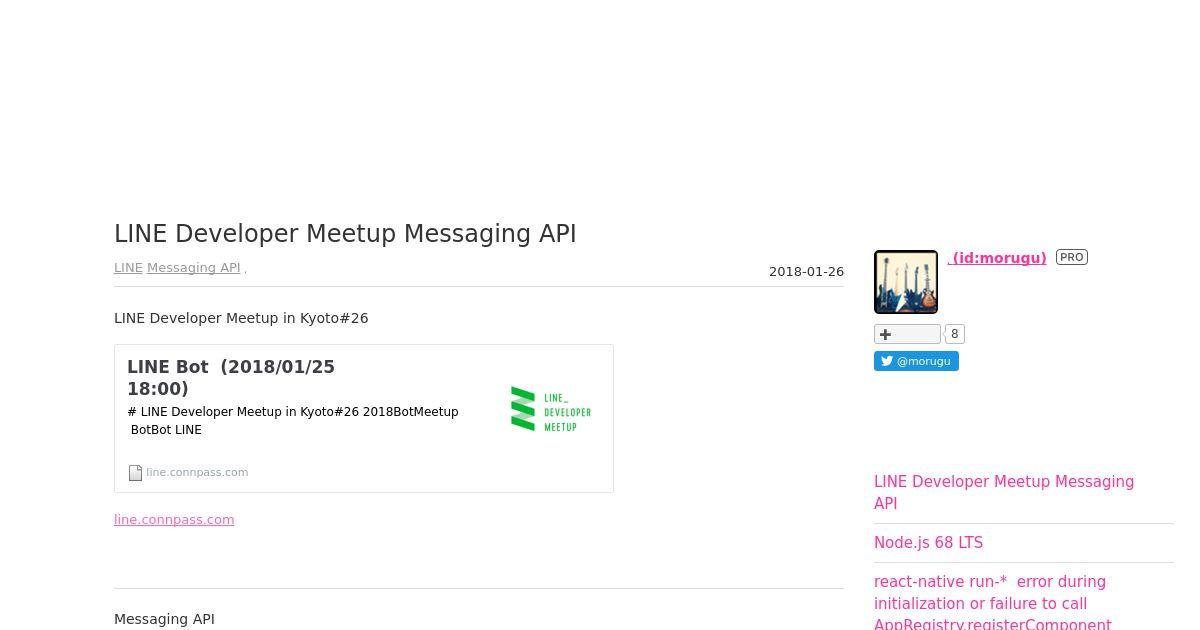Open the LINE Bot event card title
This screenshot has height=630, width=1200.
click(231, 378)
